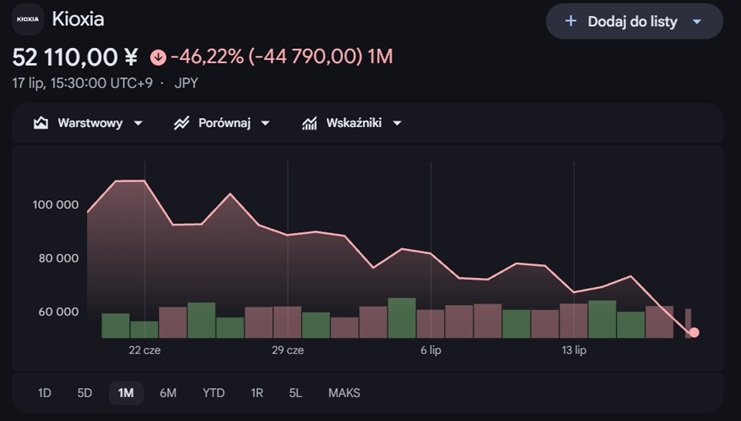Select the 1M time range

[x=126, y=393]
